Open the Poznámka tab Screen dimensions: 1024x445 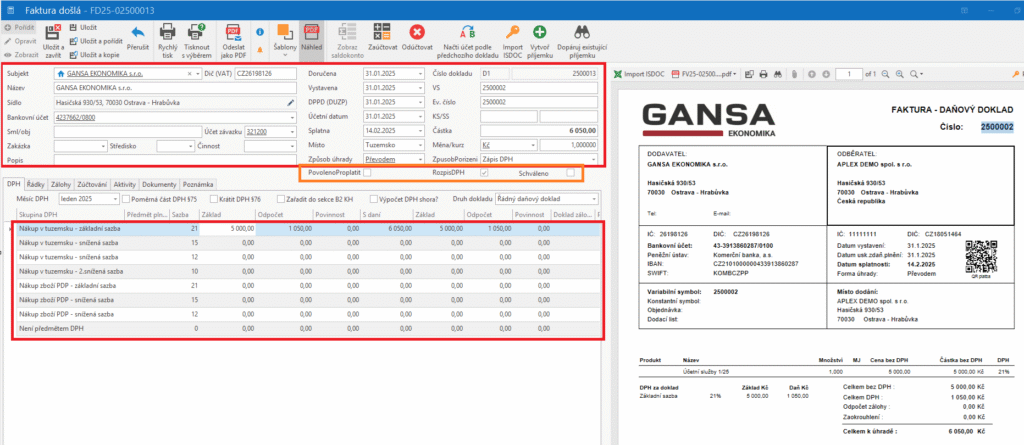[198, 184]
